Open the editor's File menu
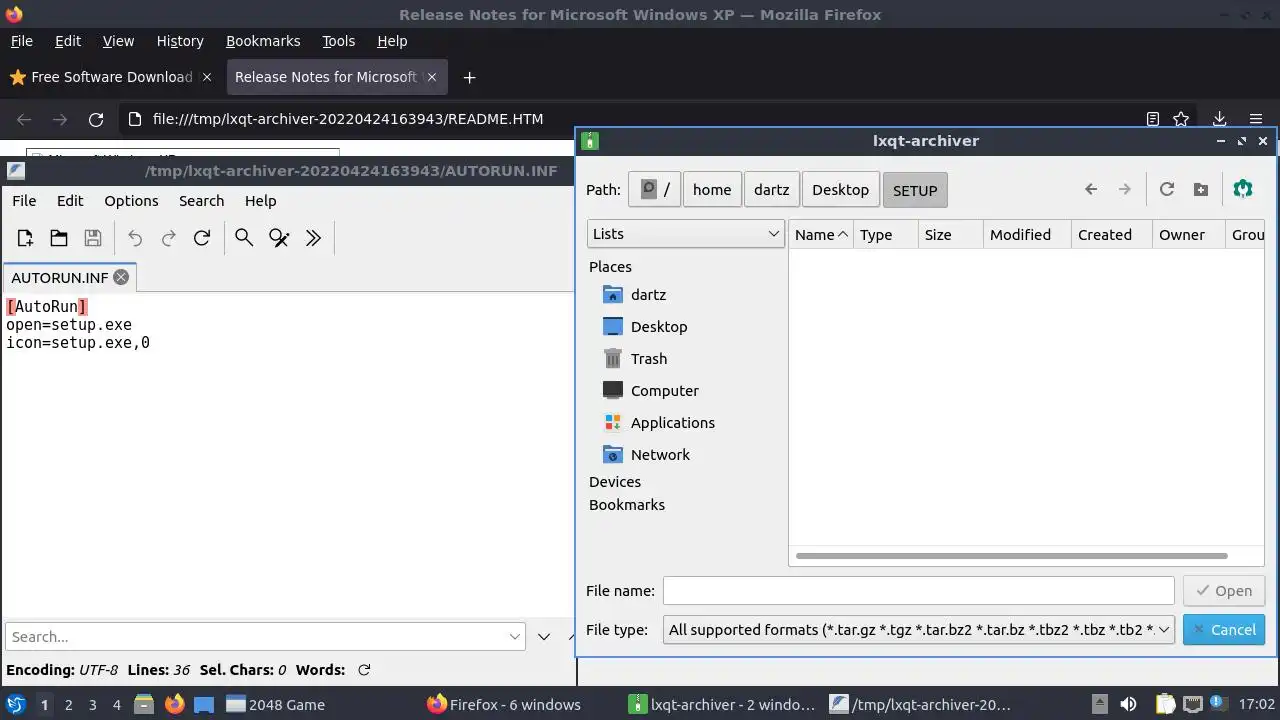 (x=24, y=201)
